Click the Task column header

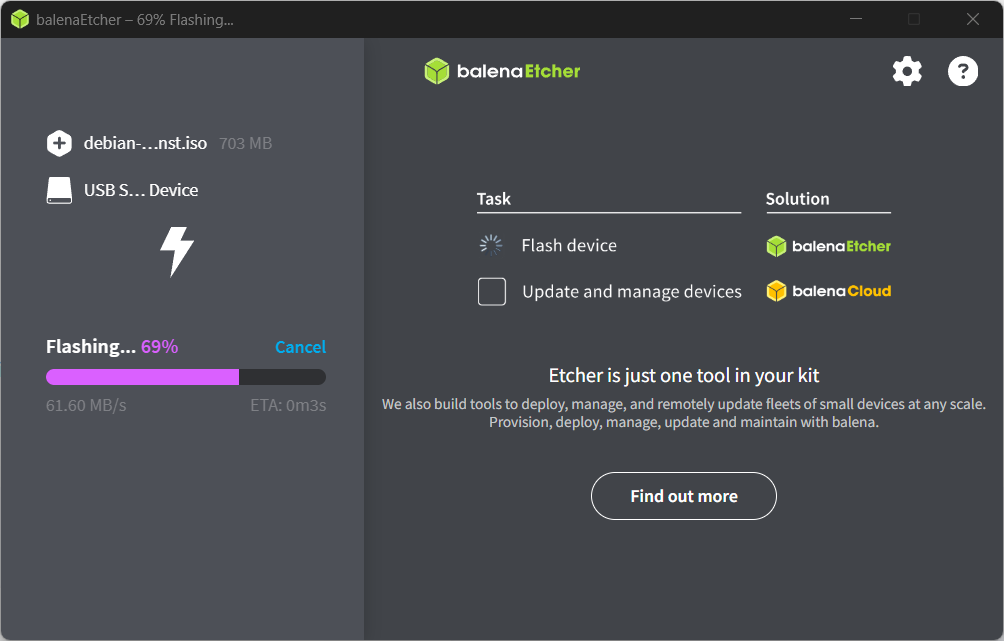494,199
